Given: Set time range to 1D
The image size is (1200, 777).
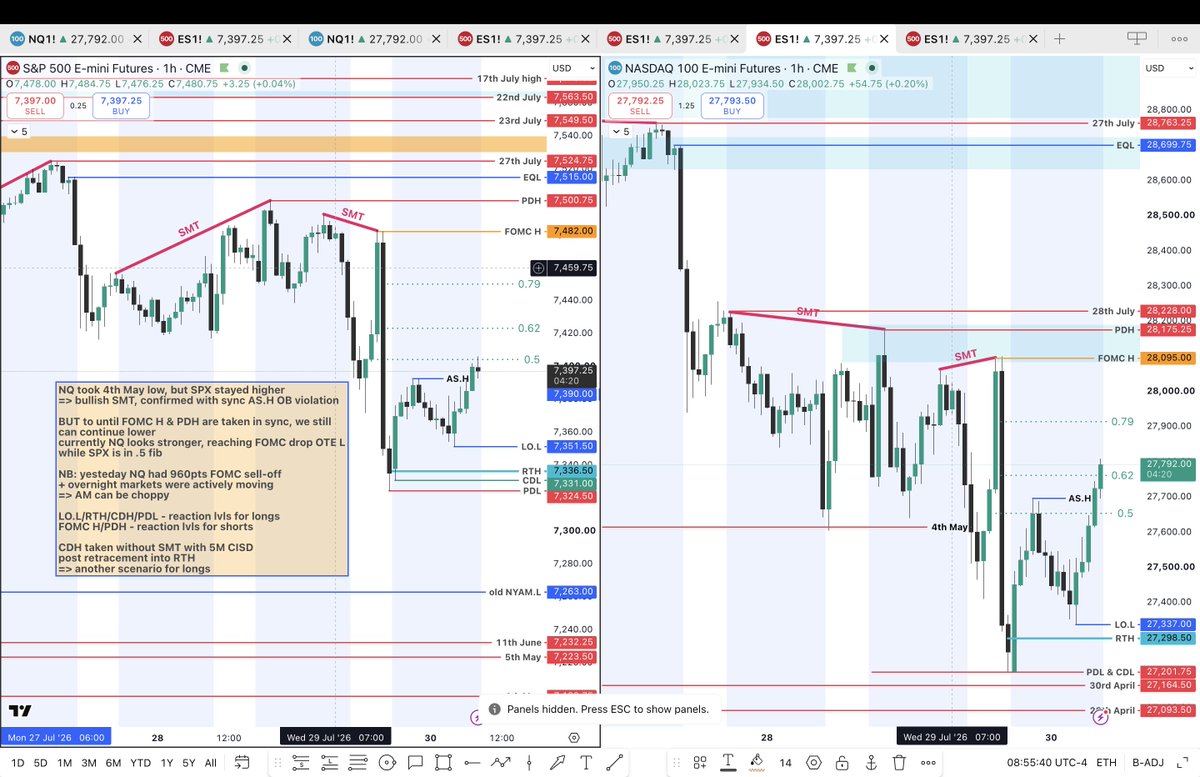Looking at the screenshot, I should tap(18, 762).
